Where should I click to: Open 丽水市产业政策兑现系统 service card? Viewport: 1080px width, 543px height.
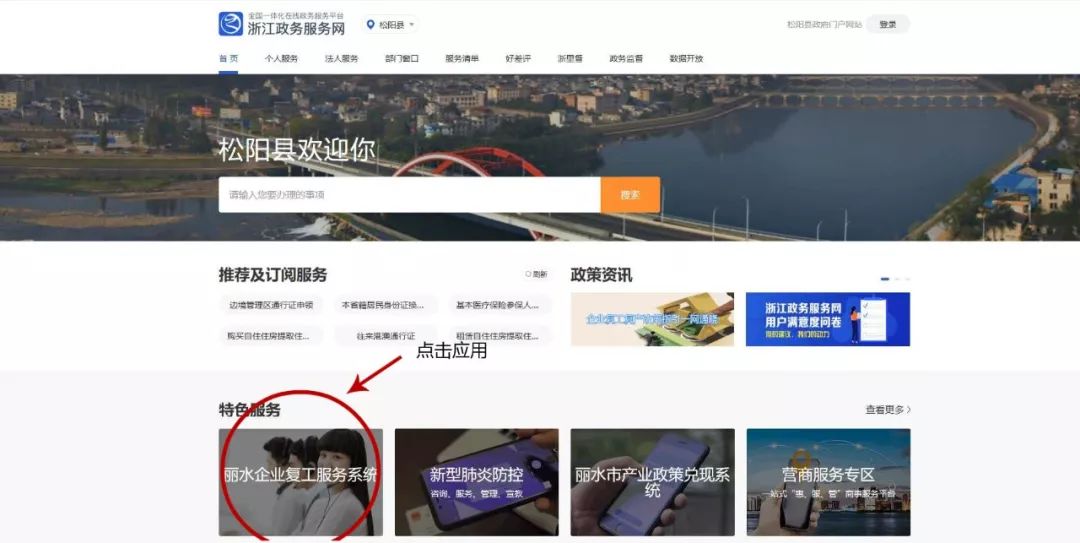652,482
